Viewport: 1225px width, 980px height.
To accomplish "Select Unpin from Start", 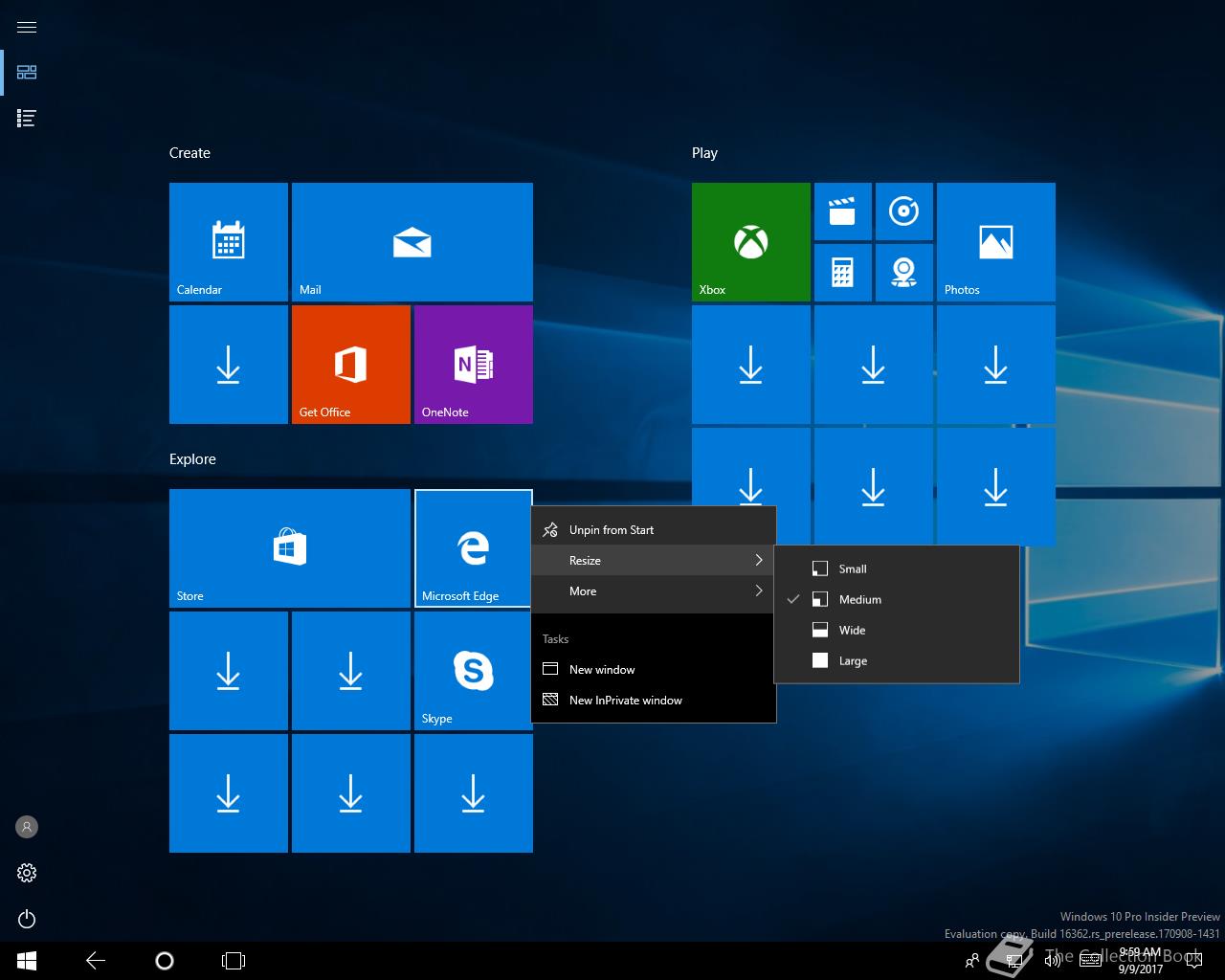I will click(x=654, y=529).
